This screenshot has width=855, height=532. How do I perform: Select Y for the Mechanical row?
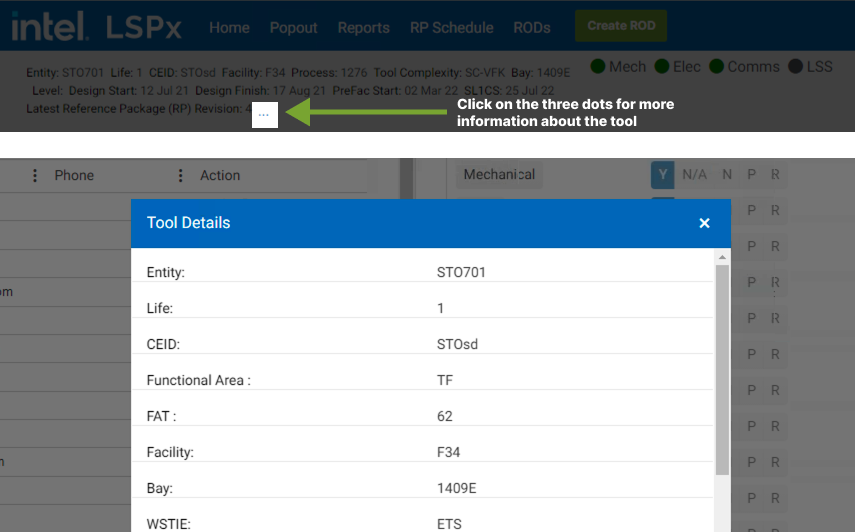tap(662, 175)
